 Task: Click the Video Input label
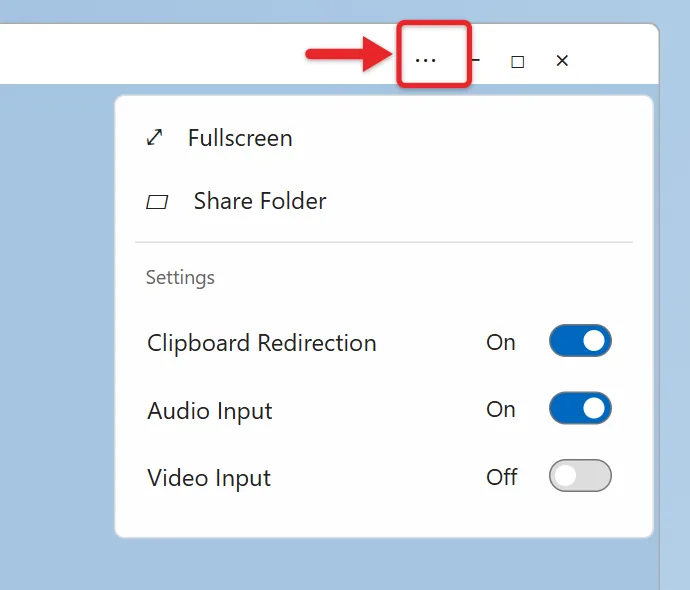(x=209, y=478)
